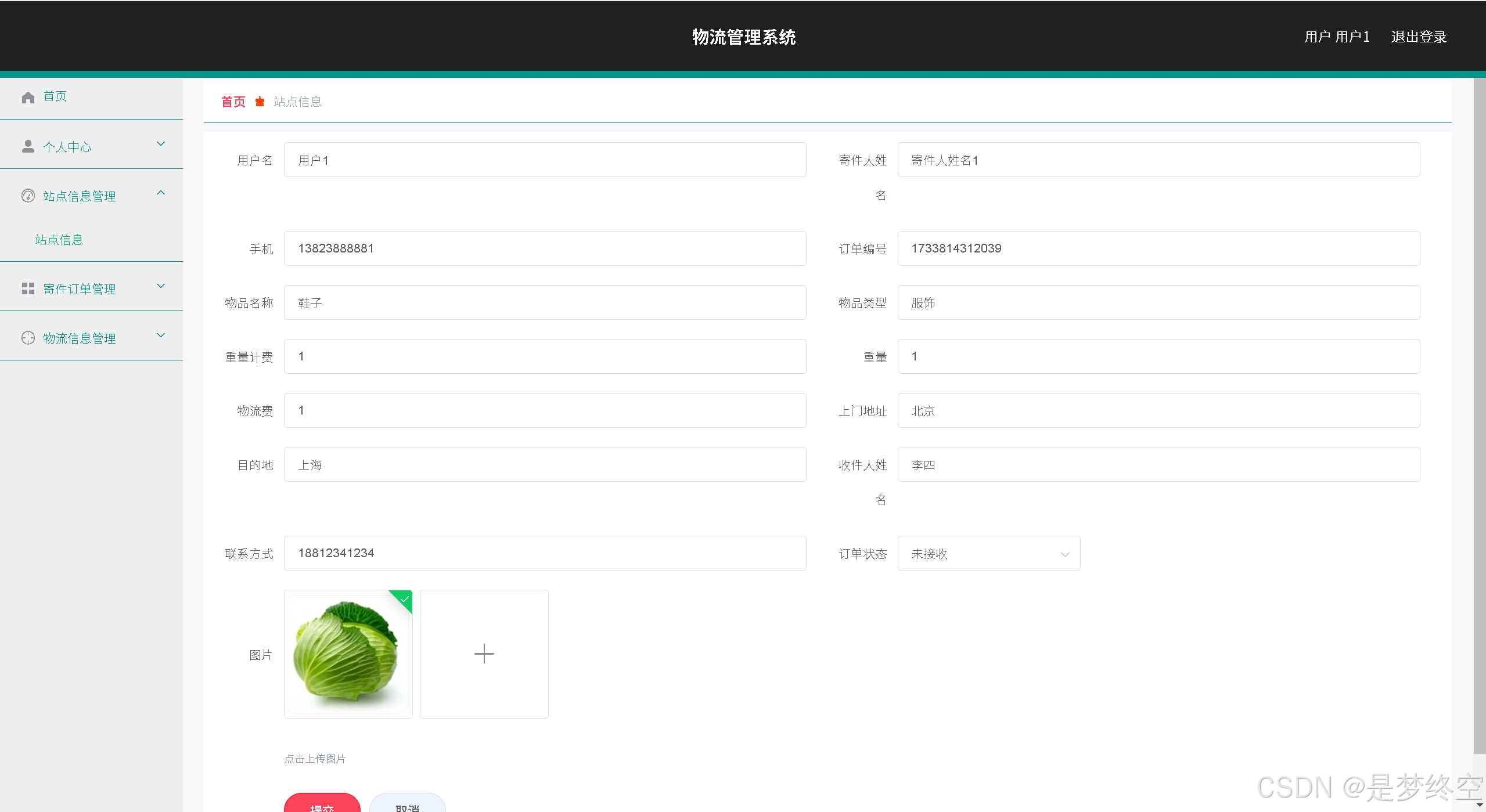Viewport: 1486px width, 812px height.
Task: Collapse the 站点信息管理 menu chevron
Action: coord(161,193)
